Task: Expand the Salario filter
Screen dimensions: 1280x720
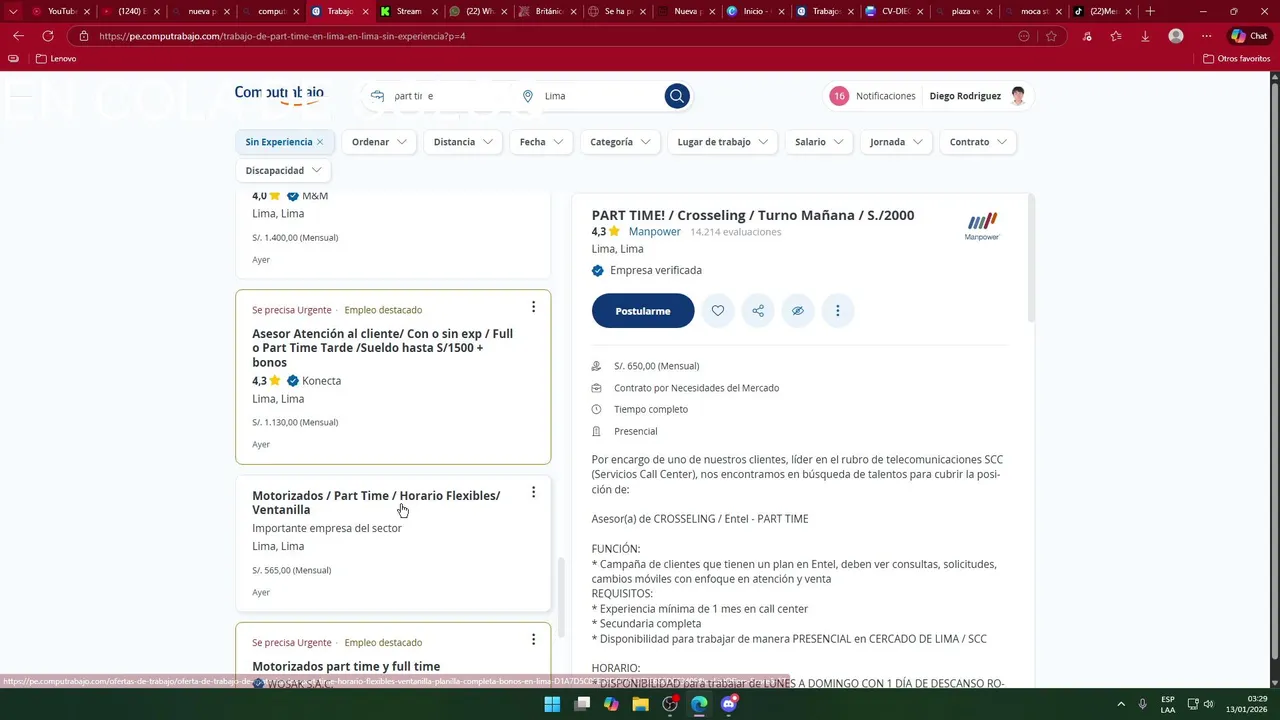Action: (819, 142)
